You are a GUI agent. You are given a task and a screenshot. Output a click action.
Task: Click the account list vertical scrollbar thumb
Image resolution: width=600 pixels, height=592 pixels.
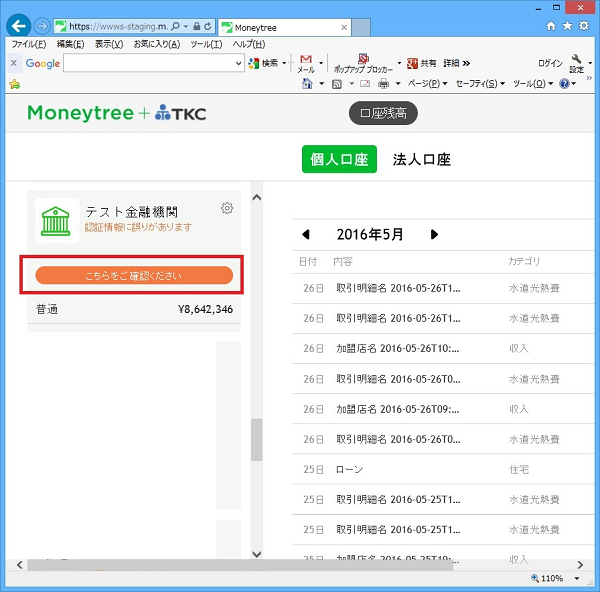[x=257, y=440]
